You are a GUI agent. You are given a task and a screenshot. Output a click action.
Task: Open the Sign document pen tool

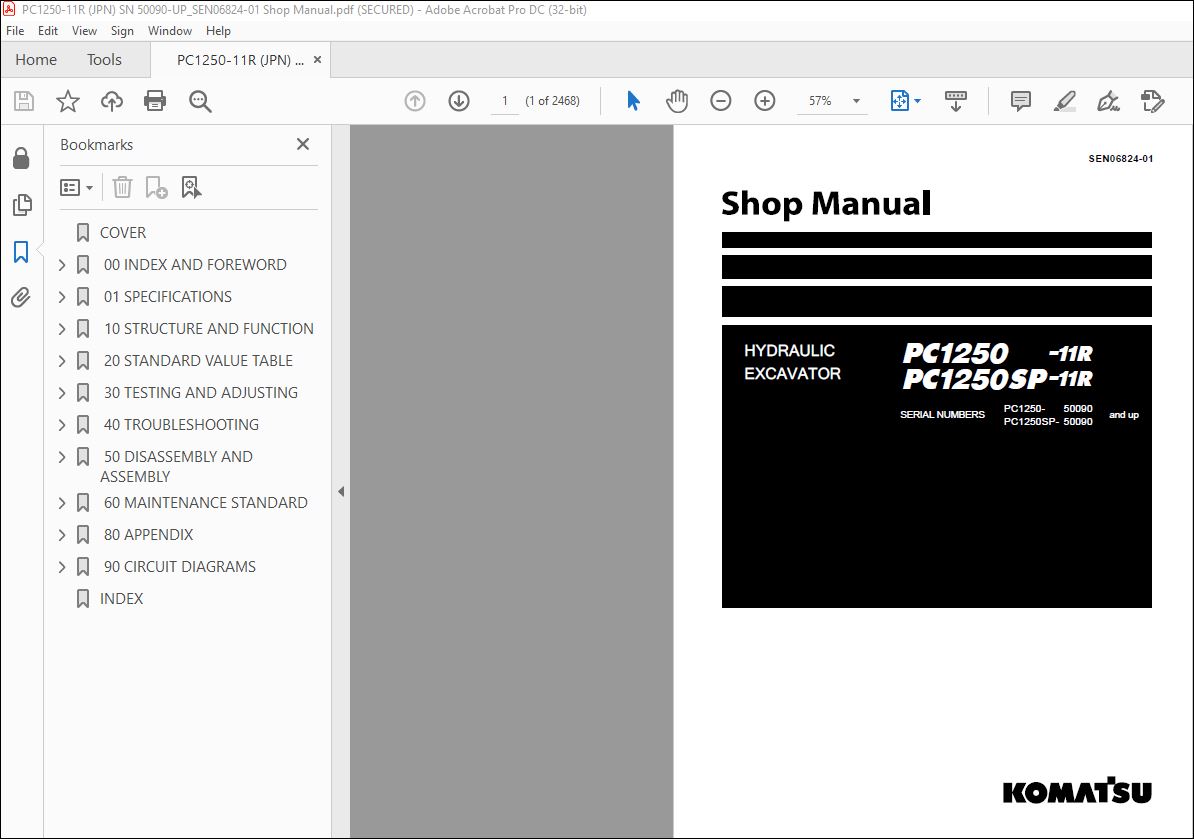coord(1108,101)
